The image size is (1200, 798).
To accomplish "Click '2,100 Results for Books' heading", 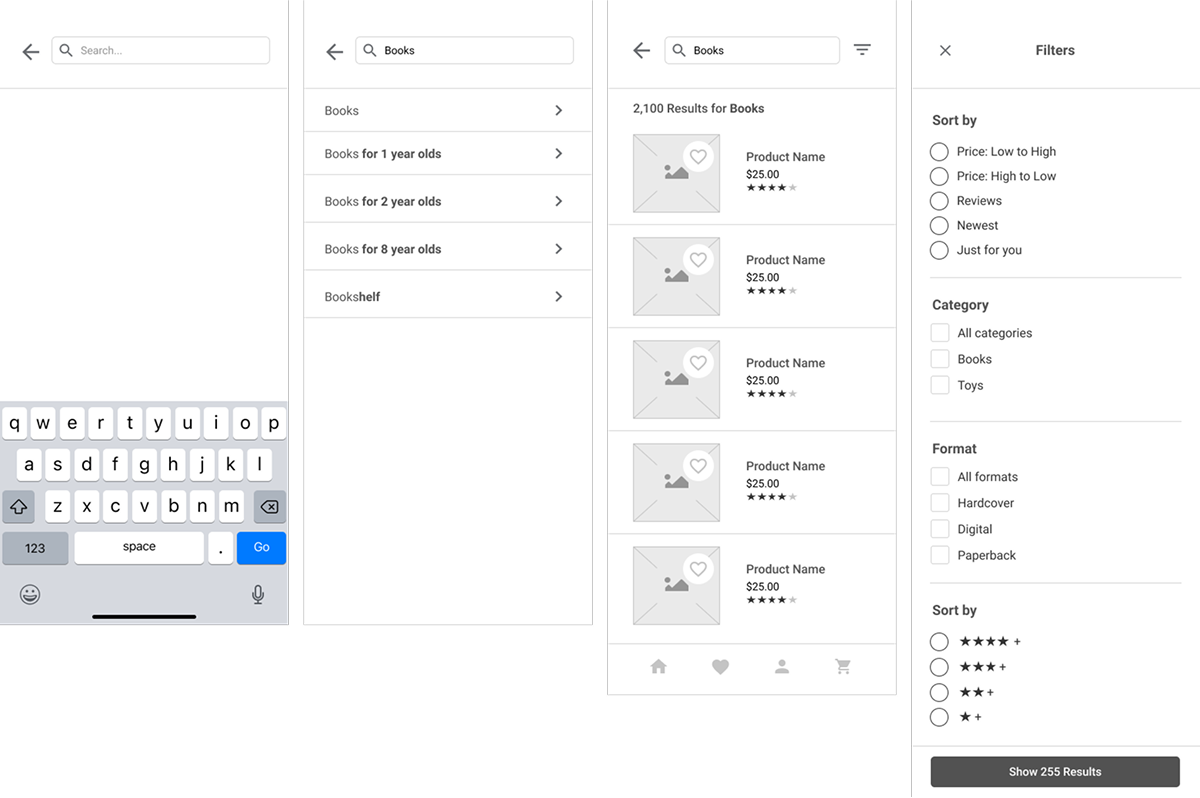I will pyautogui.click(x=699, y=109).
